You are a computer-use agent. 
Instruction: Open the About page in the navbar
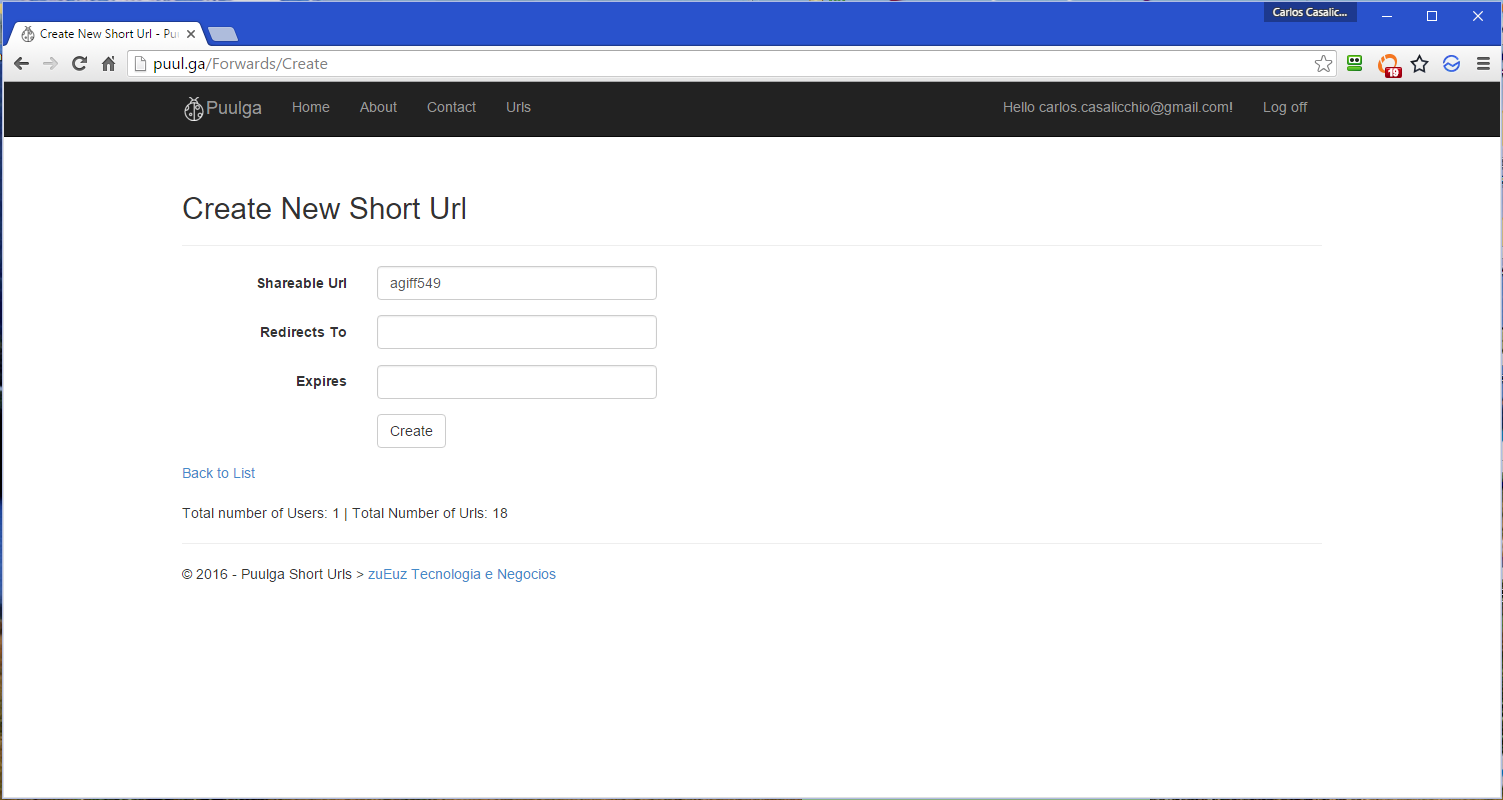click(378, 107)
